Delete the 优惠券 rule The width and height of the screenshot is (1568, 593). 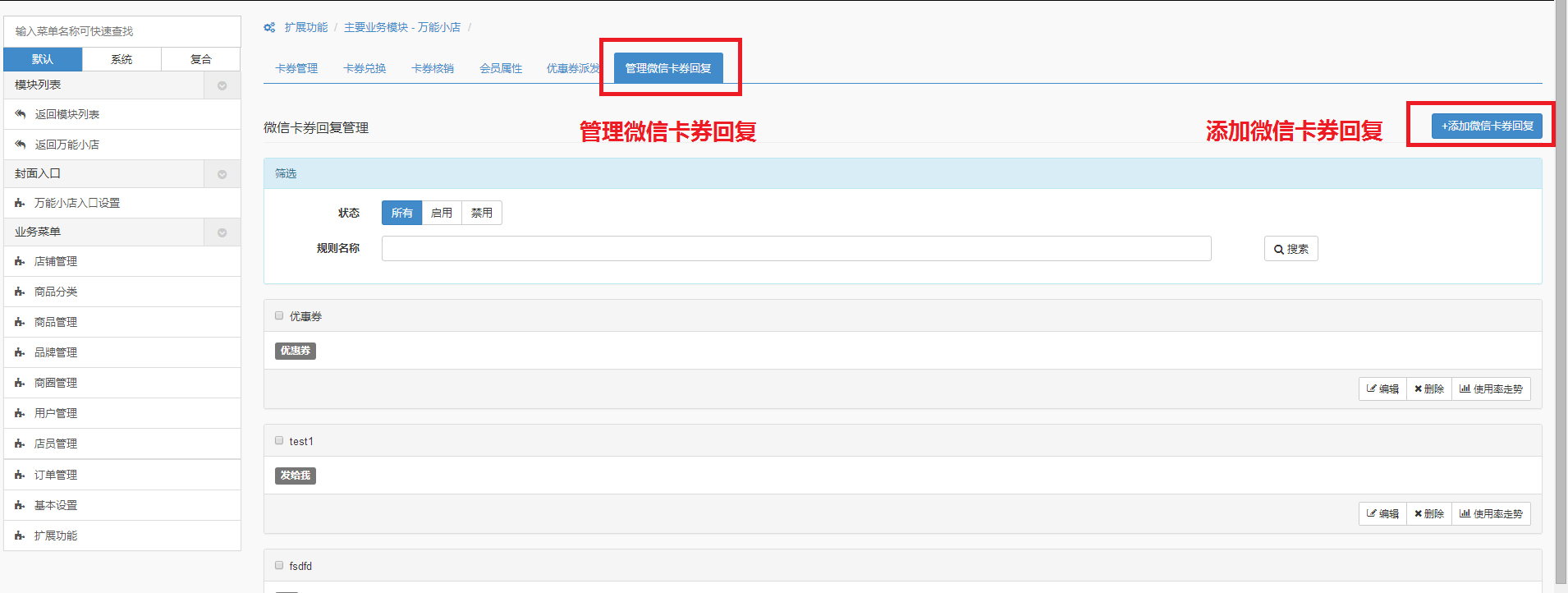[x=1429, y=389]
